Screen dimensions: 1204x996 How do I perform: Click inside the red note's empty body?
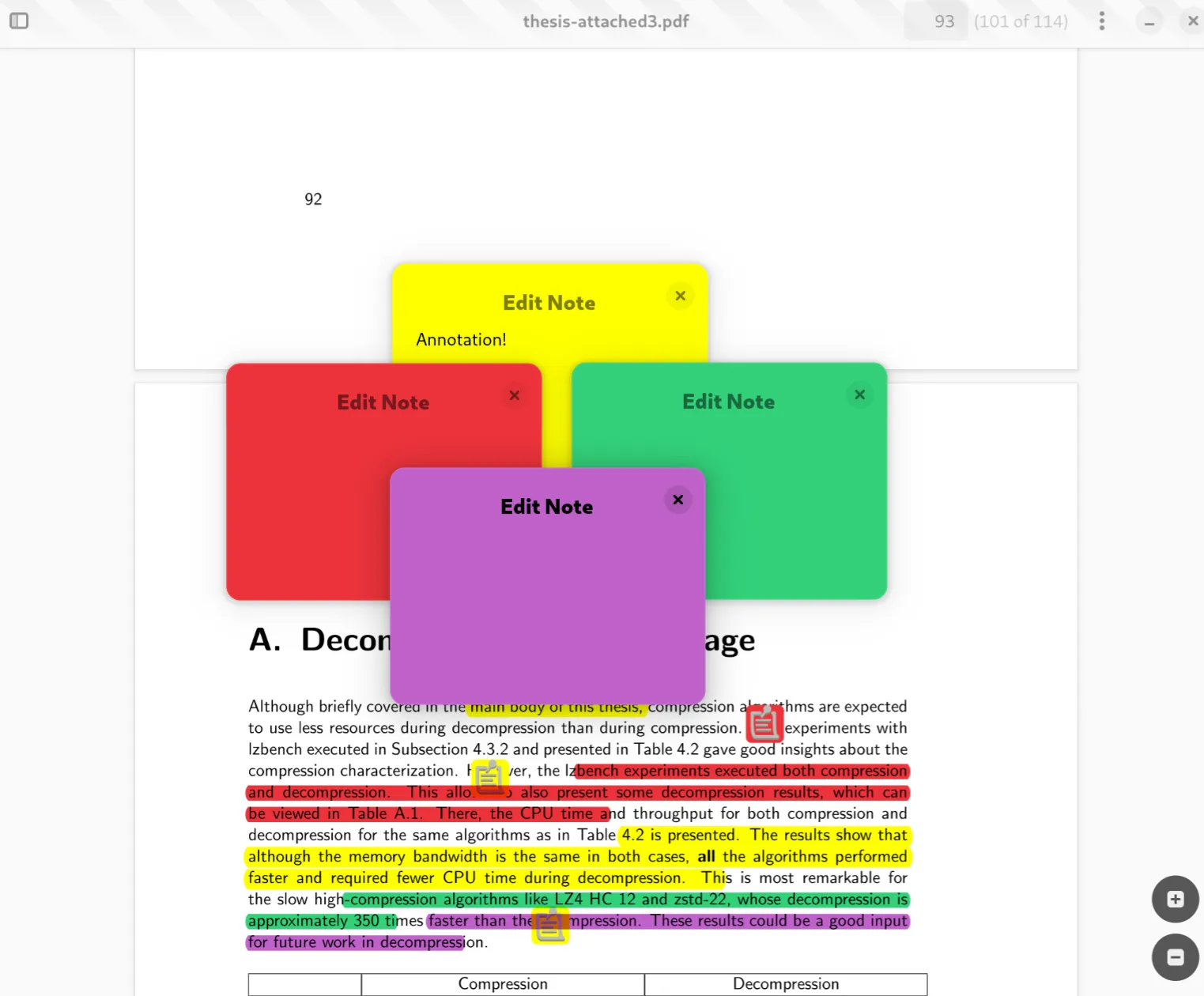(x=308, y=514)
